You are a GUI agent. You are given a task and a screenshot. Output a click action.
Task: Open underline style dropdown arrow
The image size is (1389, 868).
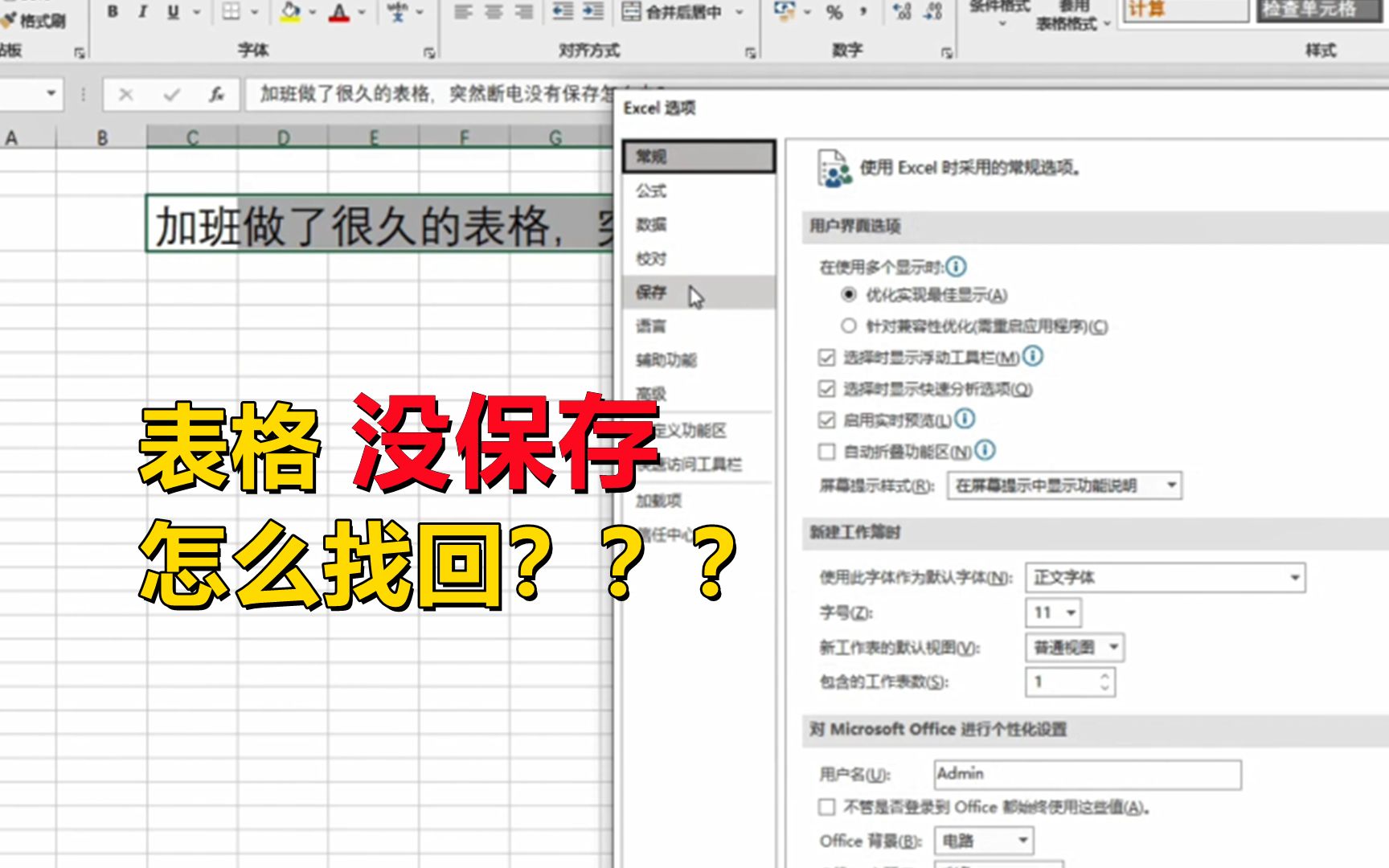(197, 13)
